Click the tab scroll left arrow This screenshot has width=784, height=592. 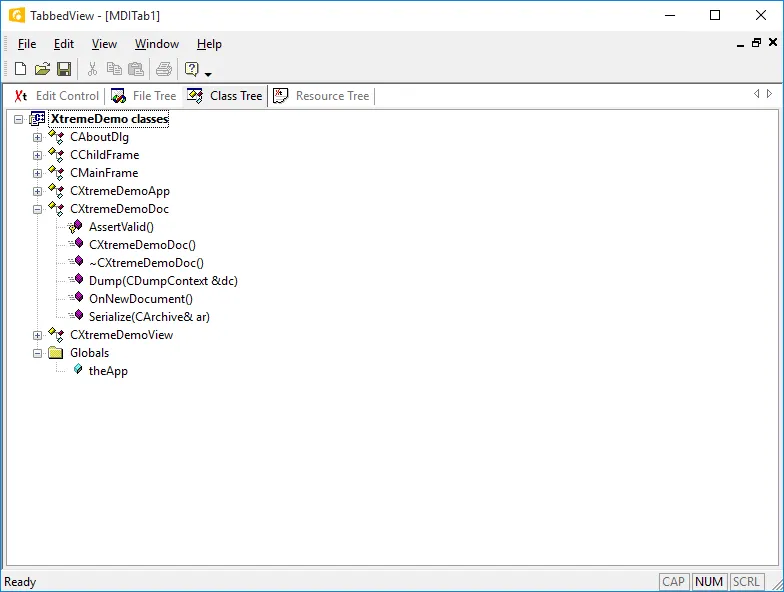(x=756, y=94)
